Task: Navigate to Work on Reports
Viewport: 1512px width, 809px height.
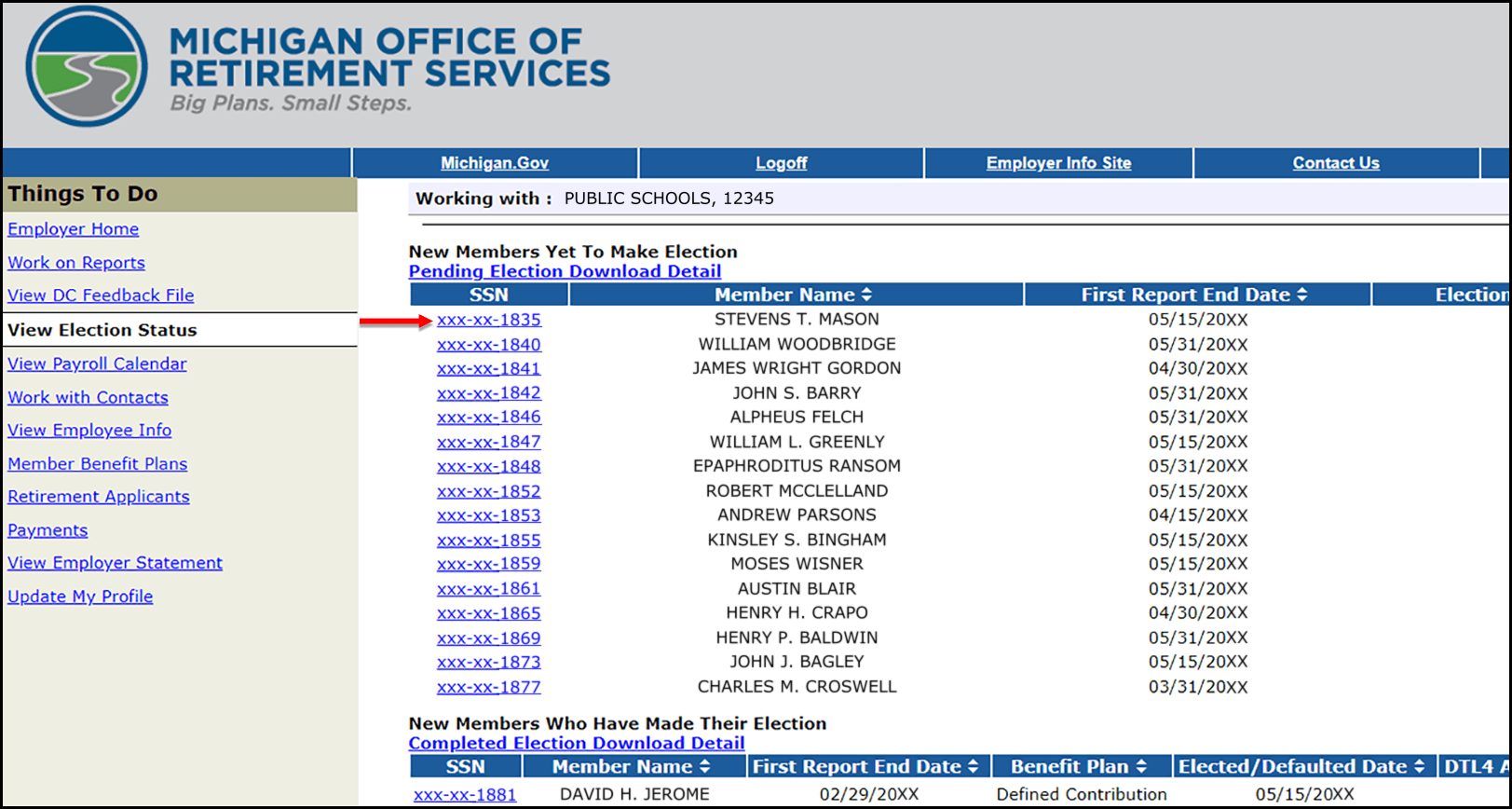Action: [x=76, y=263]
